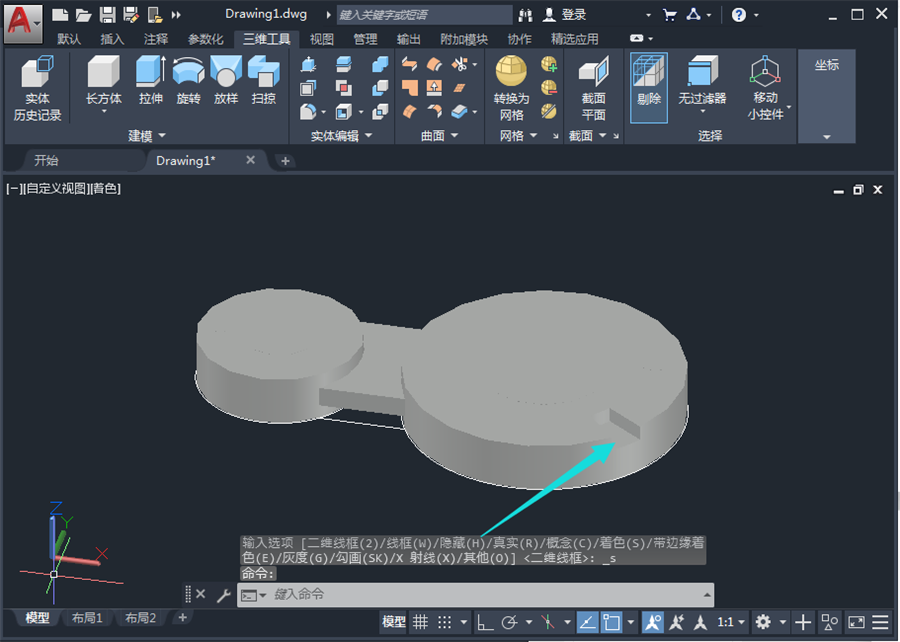The height and width of the screenshot is (642, 900).
Task: Toggle snap mode dotted-grid icon
Action: (444, 622)
